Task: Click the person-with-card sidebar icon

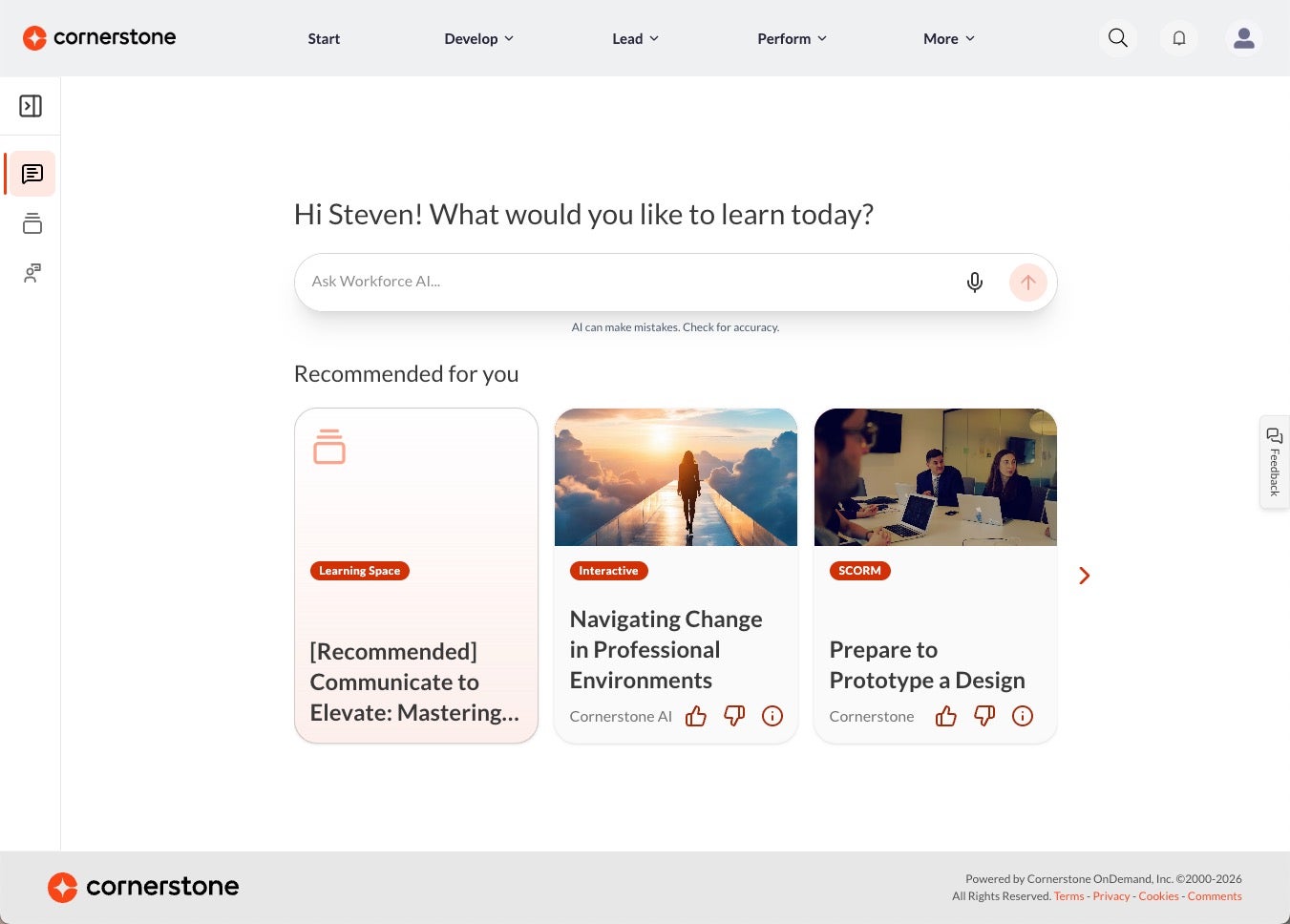Action: [32, 273]
